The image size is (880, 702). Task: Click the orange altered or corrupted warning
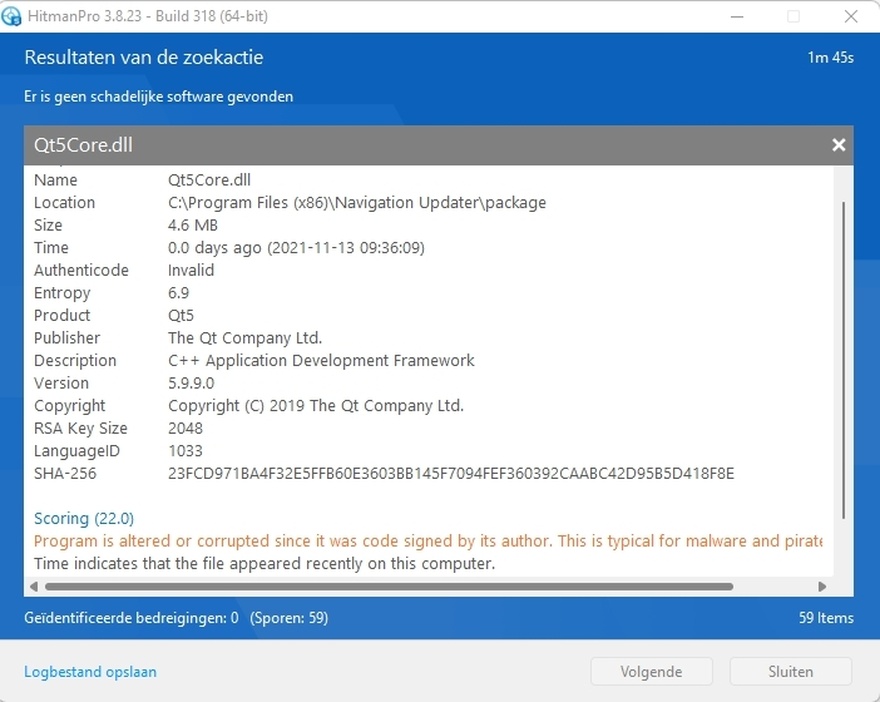point(428,541)
